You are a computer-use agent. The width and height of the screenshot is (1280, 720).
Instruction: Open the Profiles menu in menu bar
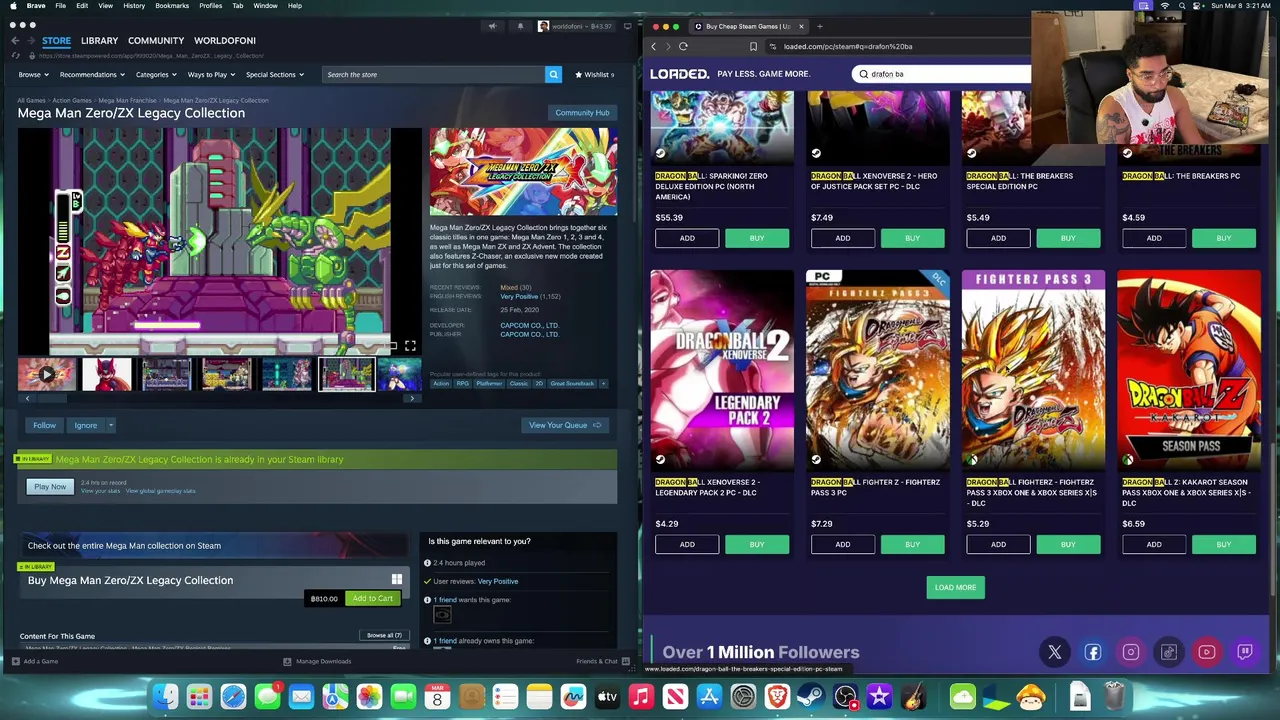click(210, 6)
